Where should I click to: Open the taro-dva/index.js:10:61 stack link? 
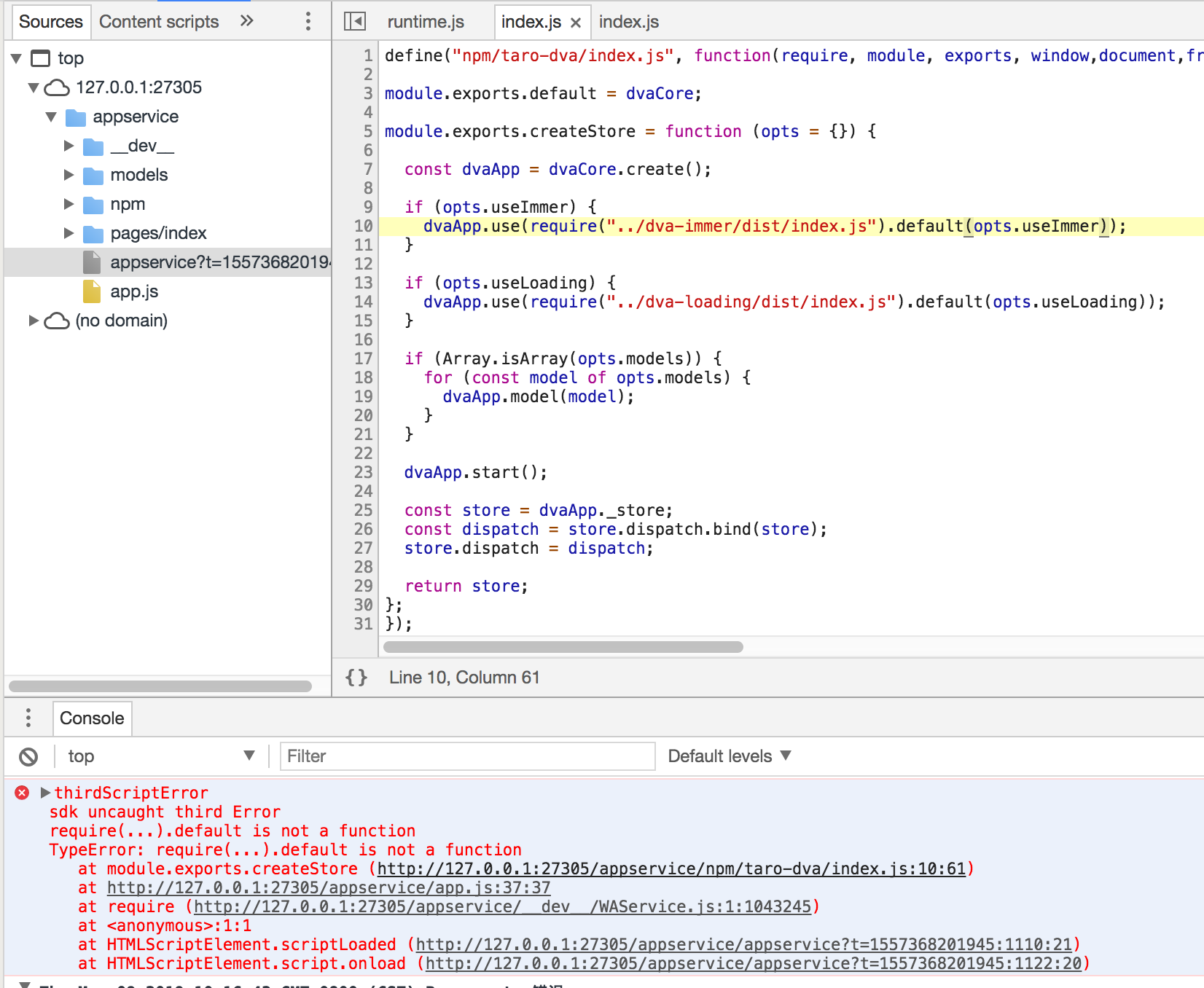[x=671, y=869]
